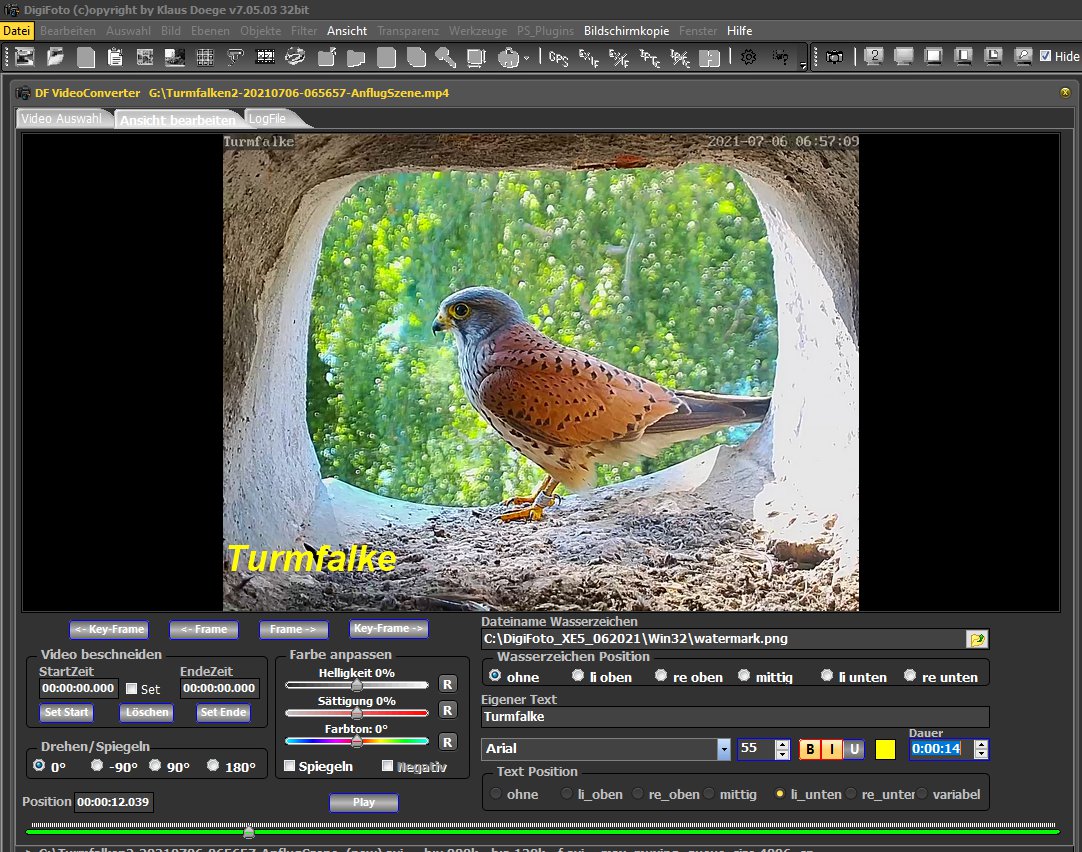Click the film strip video toolbar icon
This screenshot has height=852, width=1082.
pos(265,57)
